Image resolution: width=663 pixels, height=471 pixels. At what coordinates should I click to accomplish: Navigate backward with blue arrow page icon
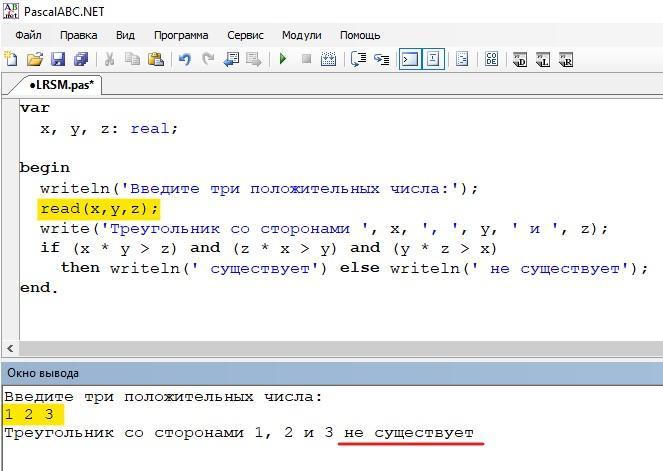[x=231, y=59]
